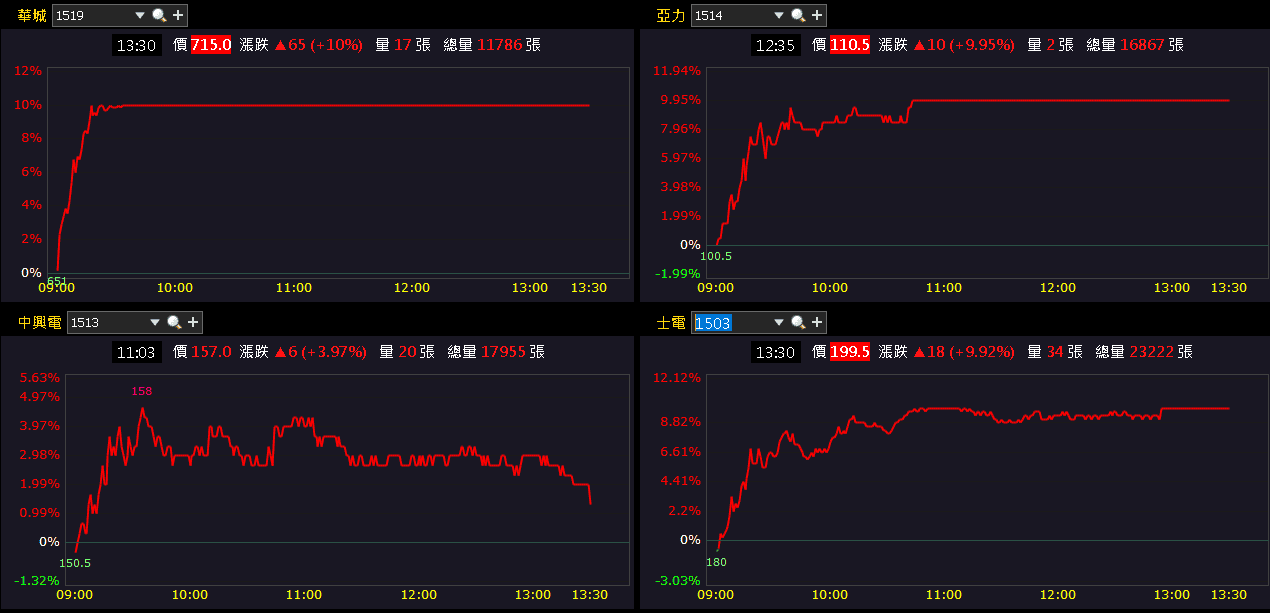1270x613 pixels.
Task: Open the stock code dropdown for 1513
Action: click(155, 322)
